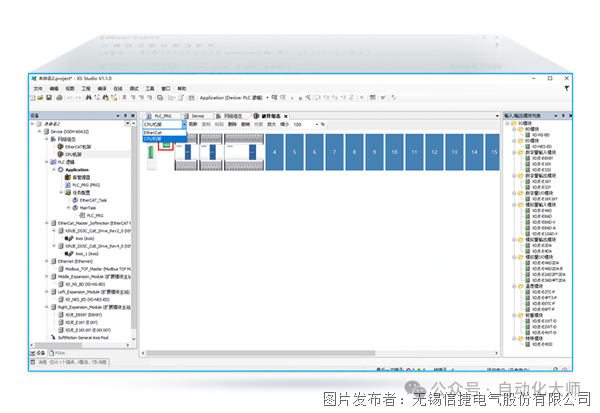600x413 pixels.
Task: Select empty slot number 13
Action: click(454, 152)
